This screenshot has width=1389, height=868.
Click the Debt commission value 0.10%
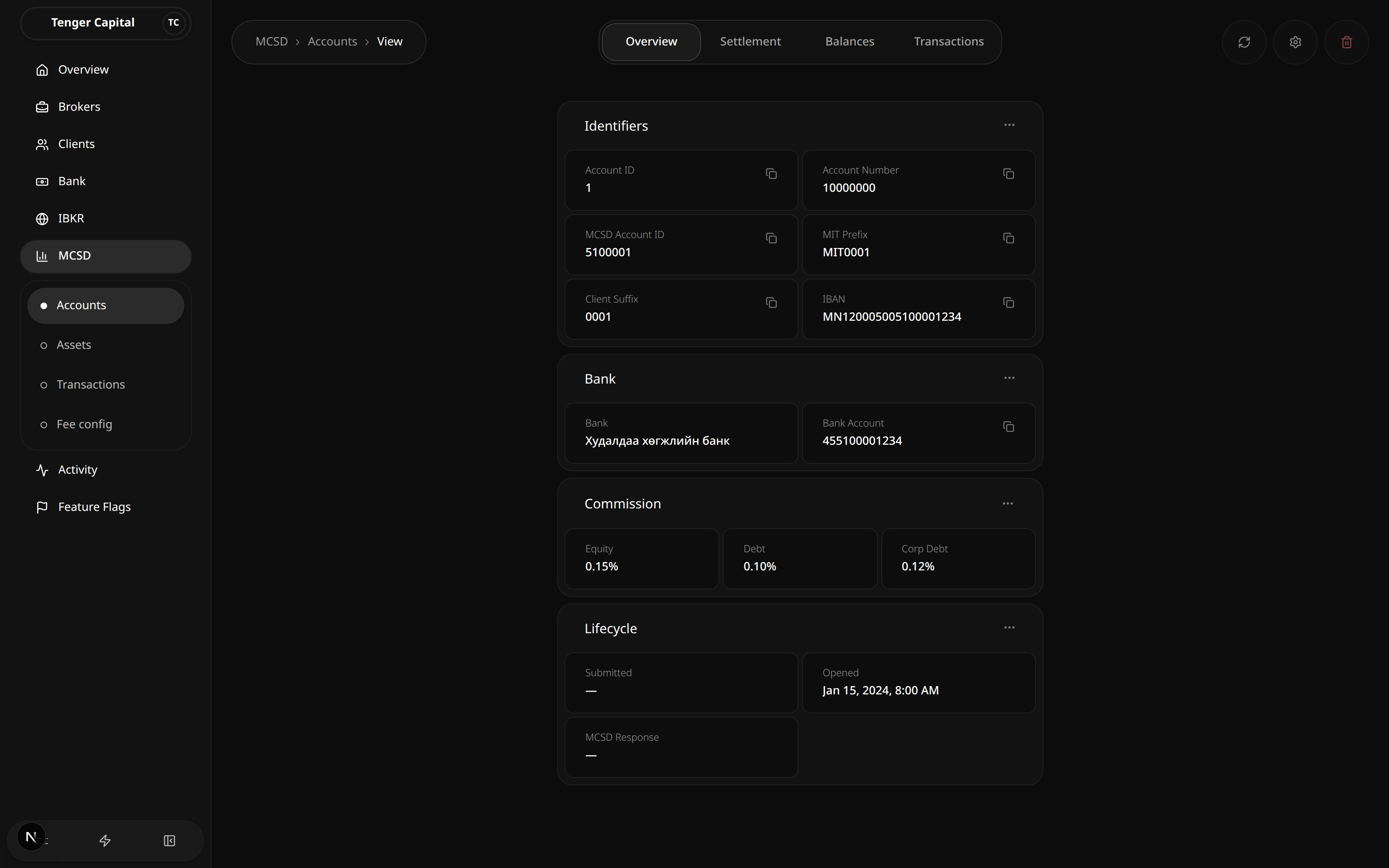point(759,567)
